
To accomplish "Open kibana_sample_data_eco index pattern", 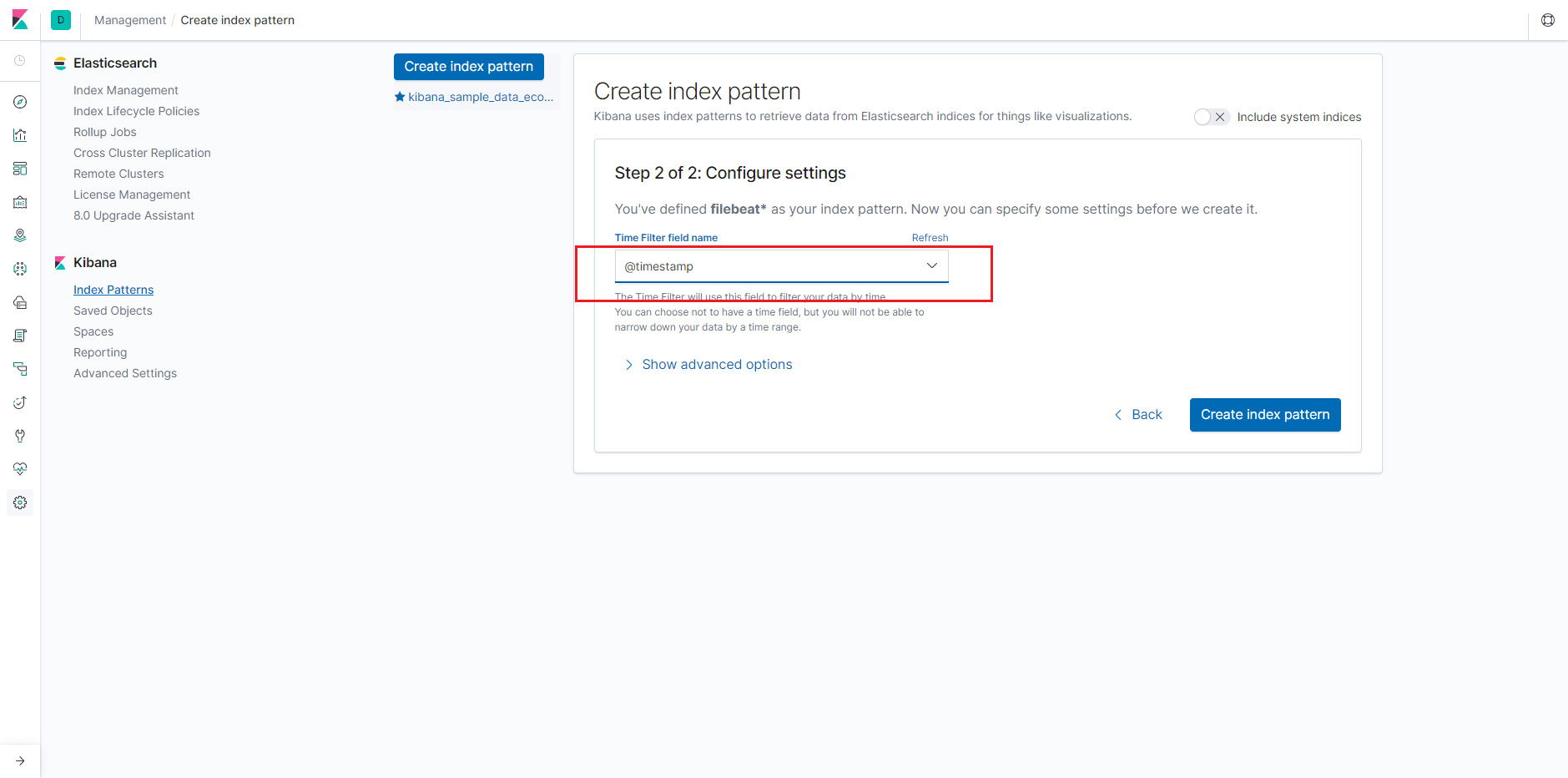I will point(481,97).
